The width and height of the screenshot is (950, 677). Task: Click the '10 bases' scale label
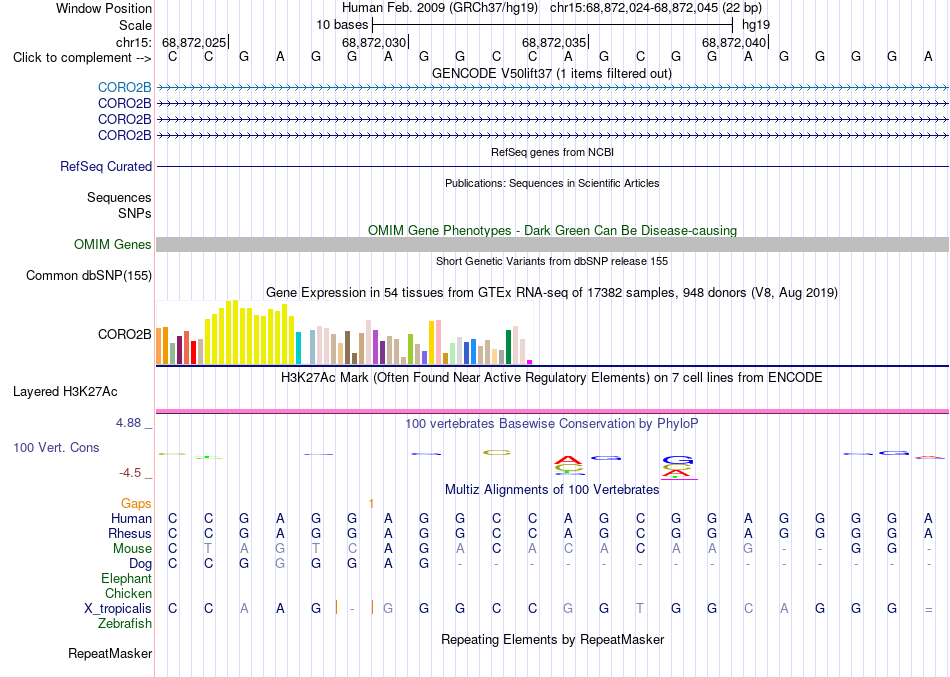pos(342,25)
